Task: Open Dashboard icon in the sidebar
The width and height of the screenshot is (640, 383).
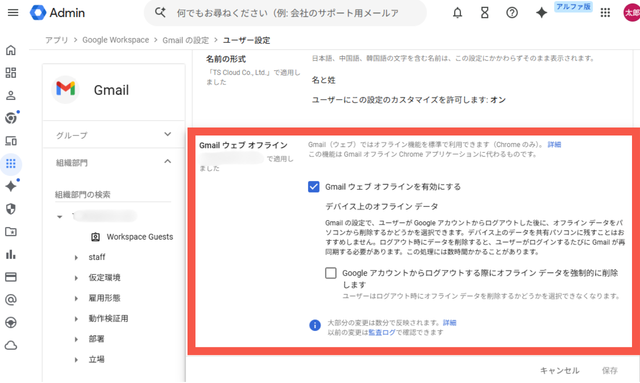Action: [11, 73]
